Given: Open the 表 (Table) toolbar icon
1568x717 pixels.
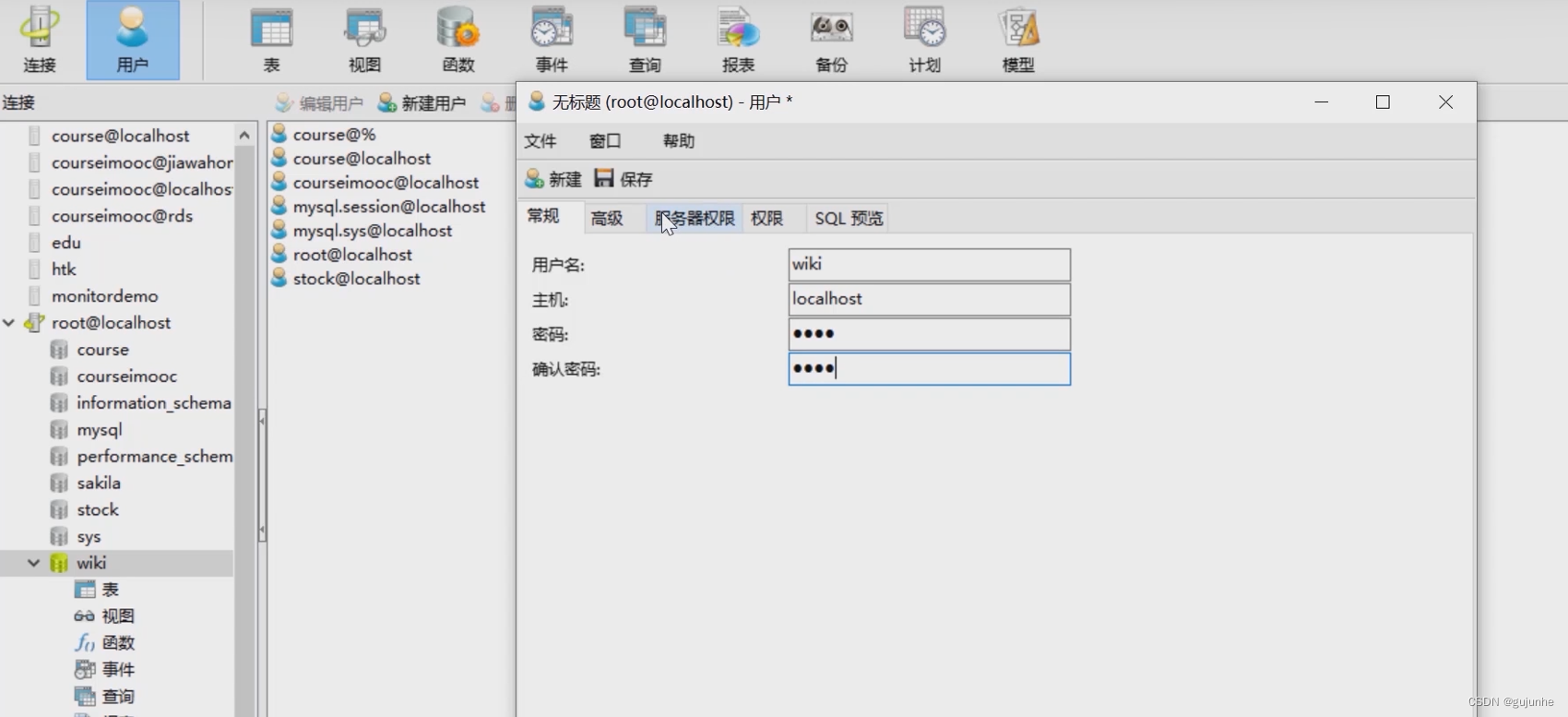Looking at the screenshot, I should [271, 40].
